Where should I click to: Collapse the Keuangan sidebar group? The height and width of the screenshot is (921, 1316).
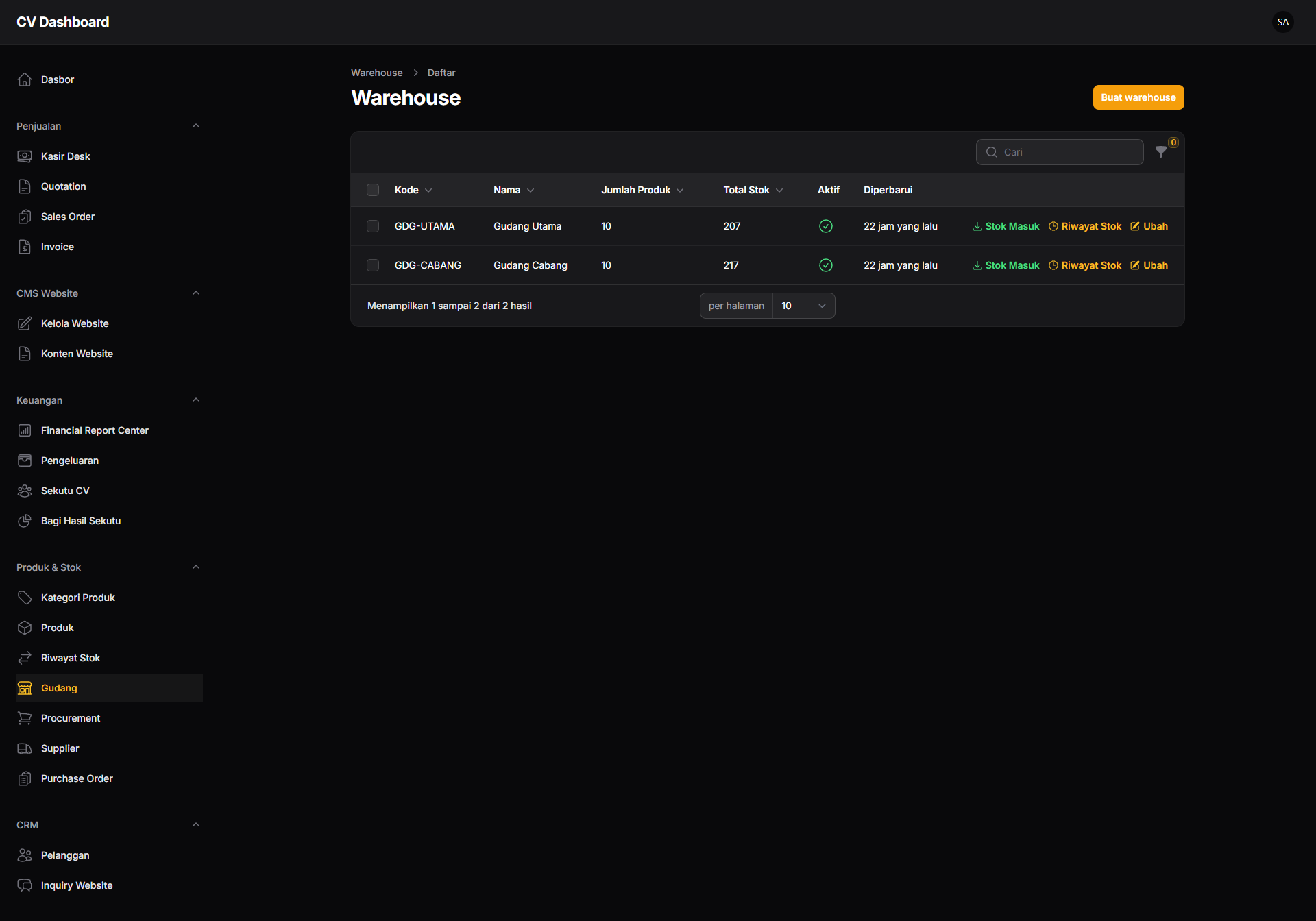196,400
